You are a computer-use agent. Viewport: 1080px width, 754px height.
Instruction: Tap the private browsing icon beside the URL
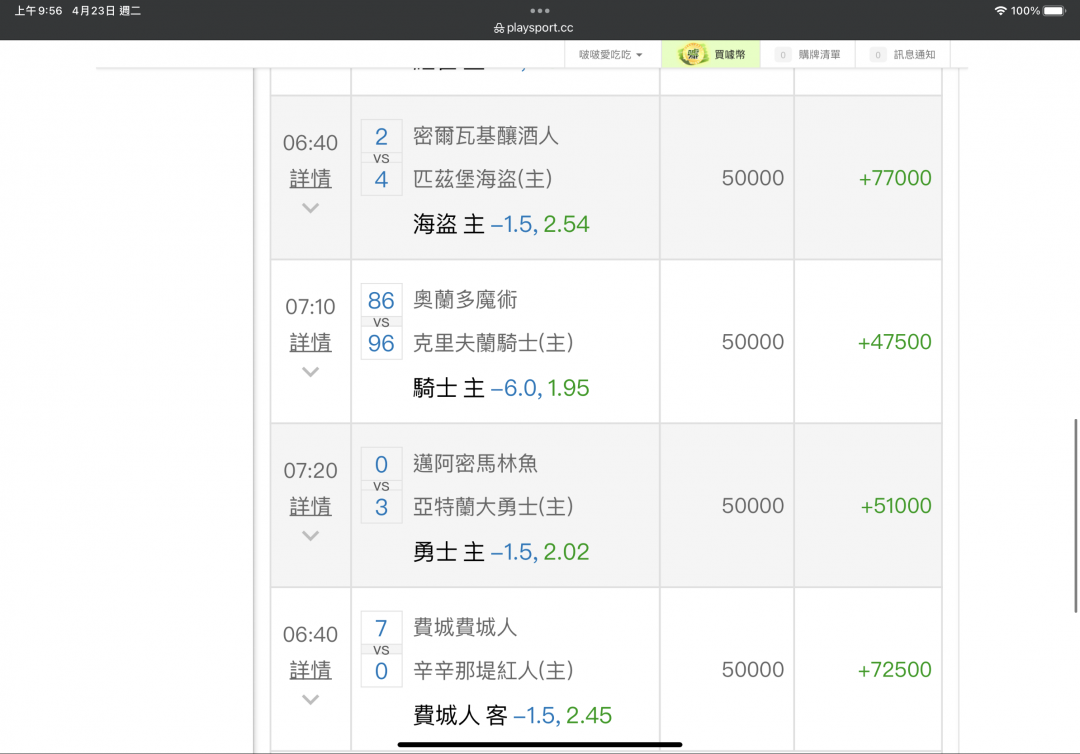(x=499, y=28)
